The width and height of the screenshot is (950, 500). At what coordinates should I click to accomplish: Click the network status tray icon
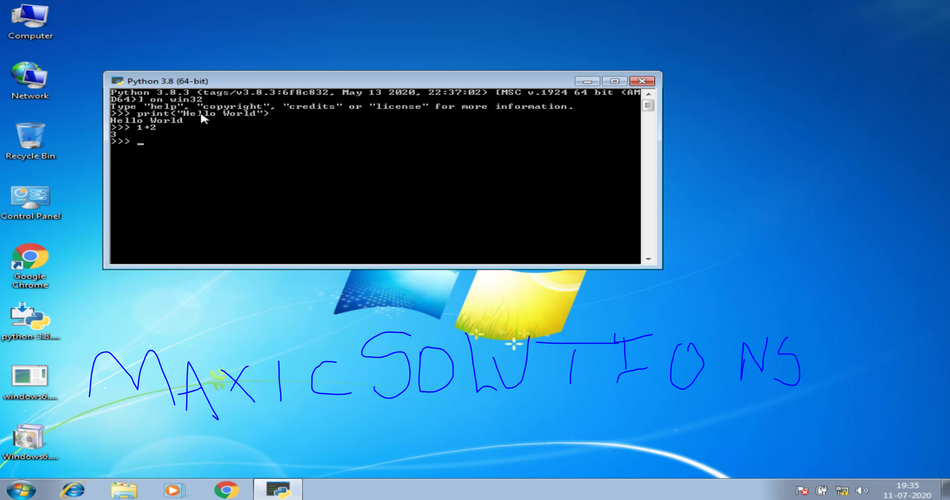tap(841, 491)
